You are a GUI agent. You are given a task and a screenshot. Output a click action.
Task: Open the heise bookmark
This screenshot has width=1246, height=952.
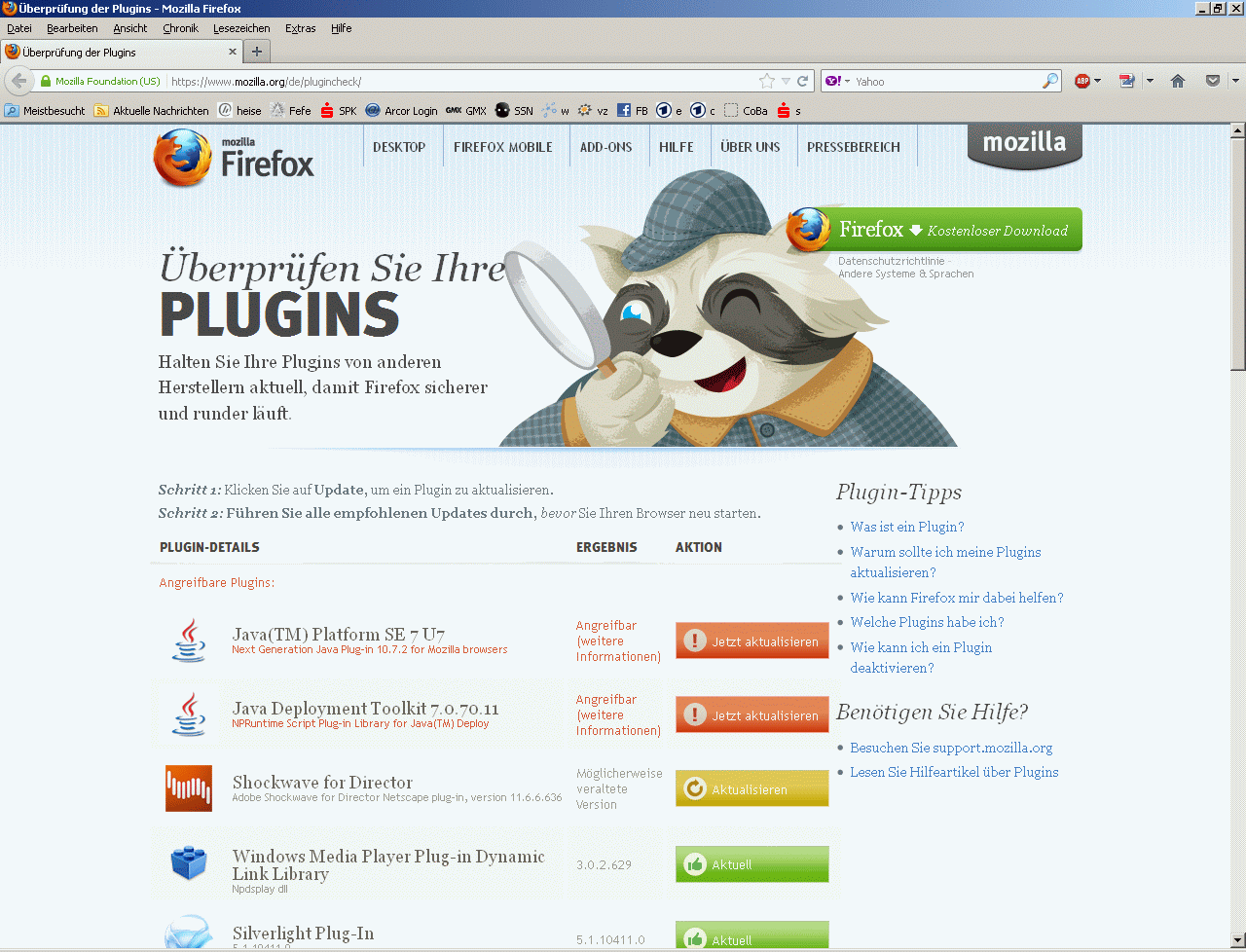tap(239, 111)
